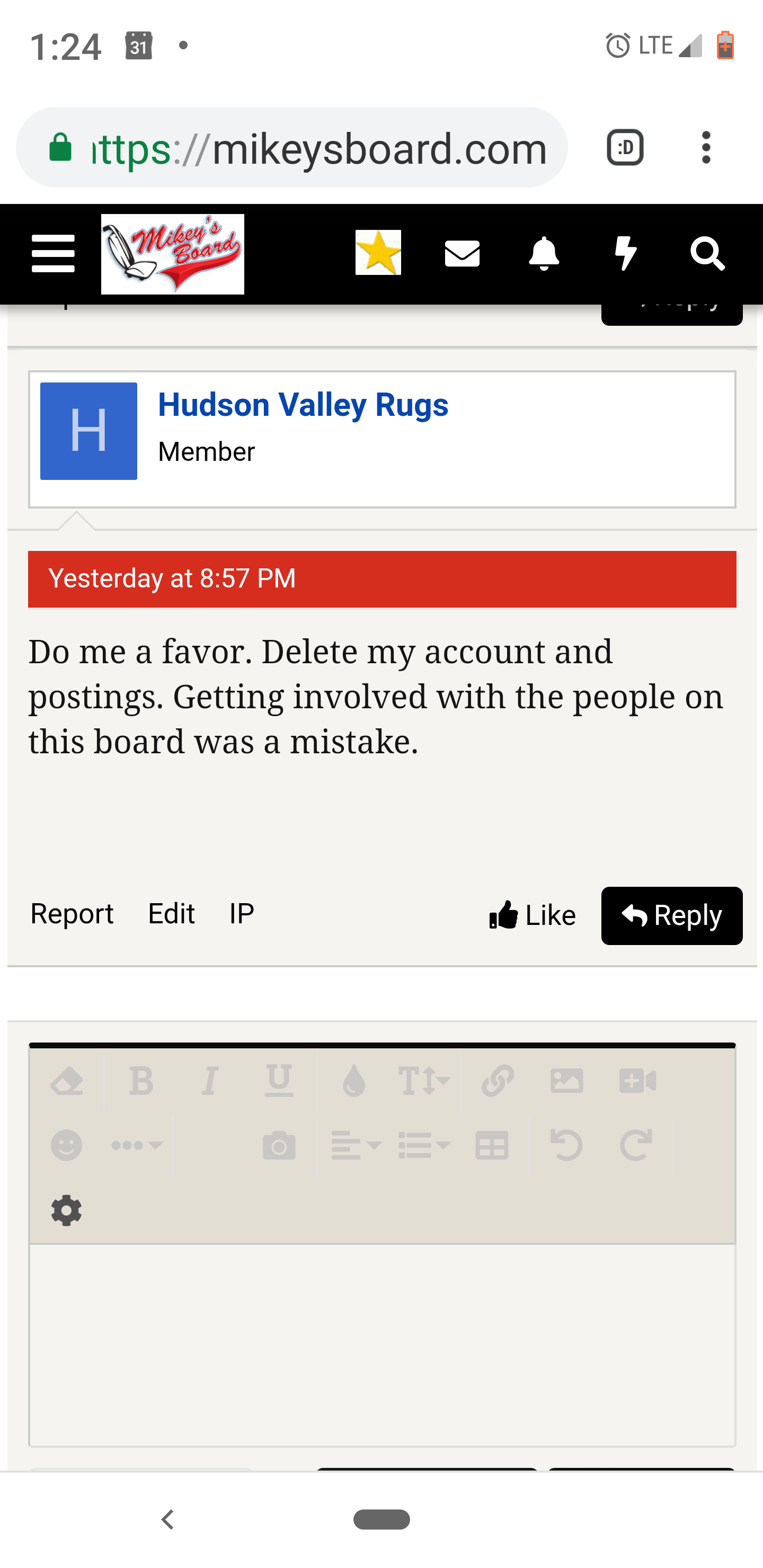
Task: Open the inbox envelope icon
Action: (462, 253)
